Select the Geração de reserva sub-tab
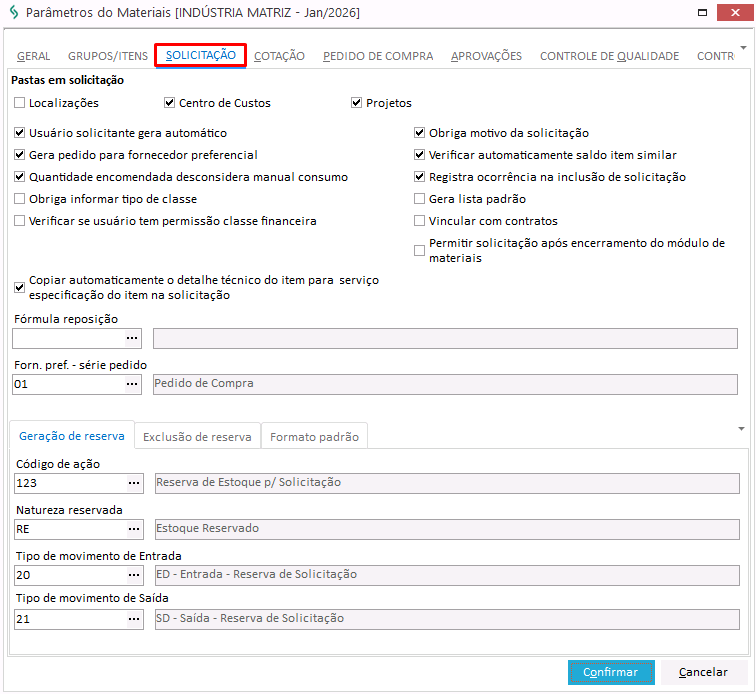 point(72,436)
